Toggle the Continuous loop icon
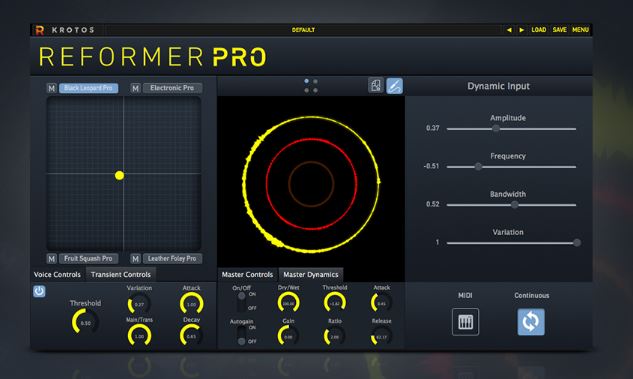Viewport: 633px width, 379px height. tap(531, 322)
